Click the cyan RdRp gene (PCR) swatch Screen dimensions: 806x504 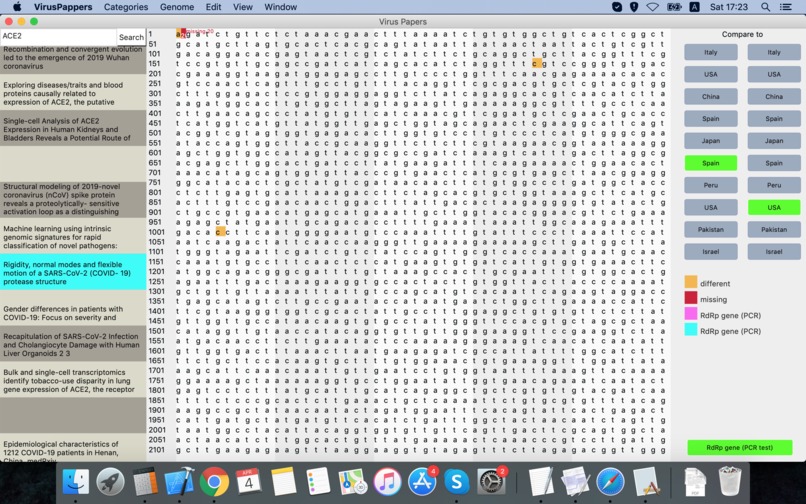691,330
